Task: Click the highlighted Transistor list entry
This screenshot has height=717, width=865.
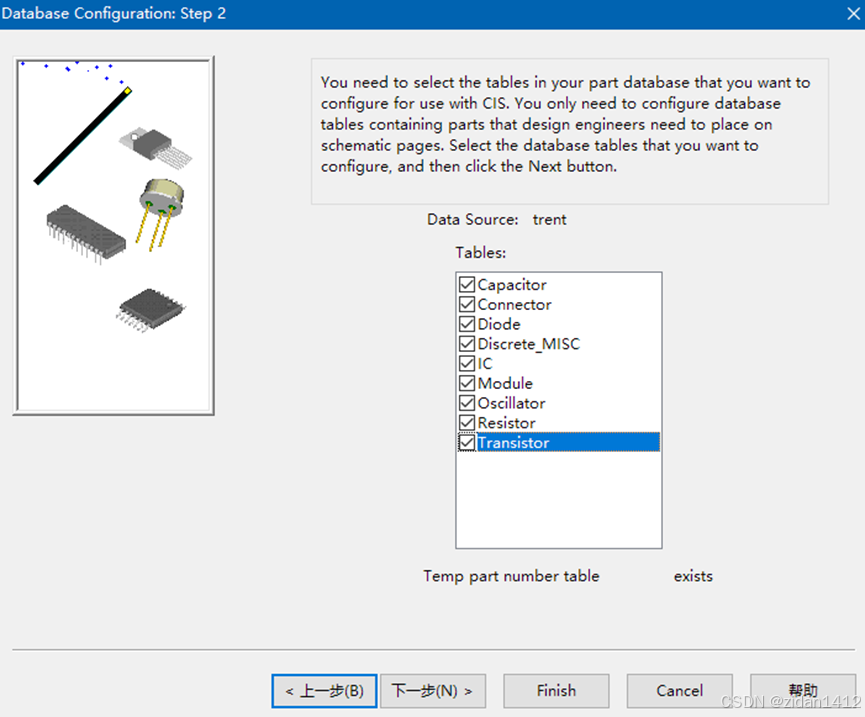Action: [568, 442]
